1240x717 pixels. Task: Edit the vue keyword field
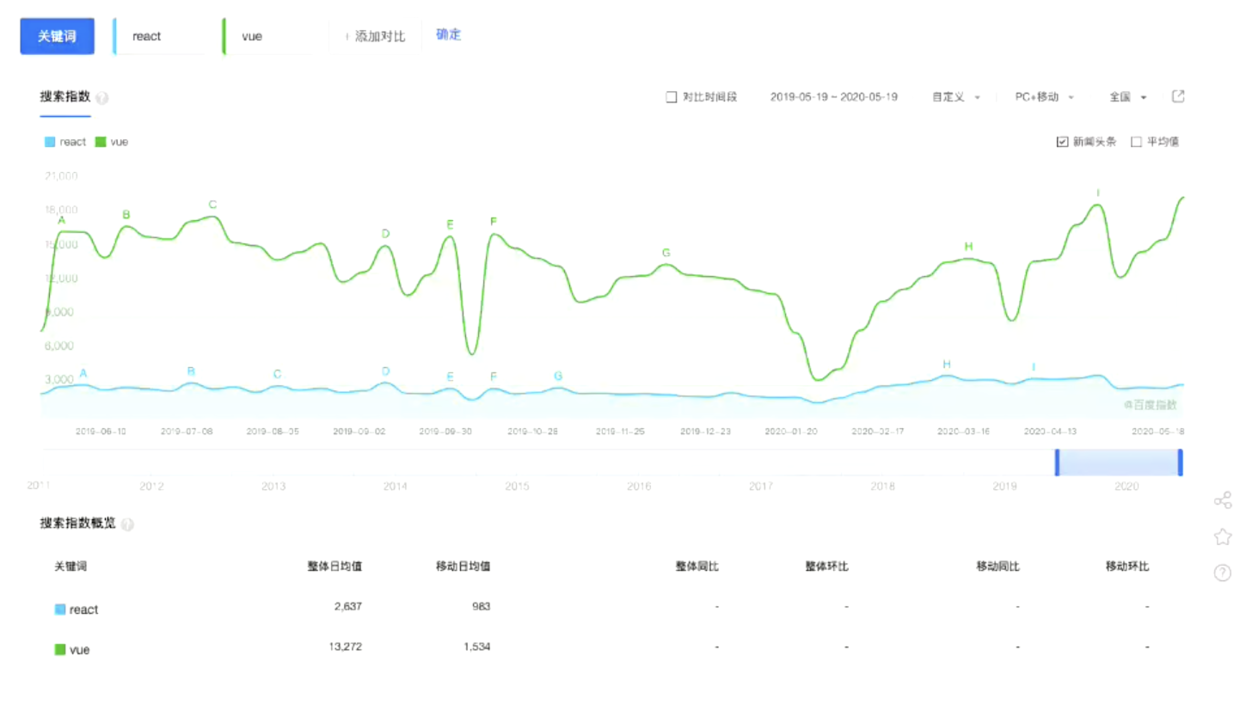[268, 36]
